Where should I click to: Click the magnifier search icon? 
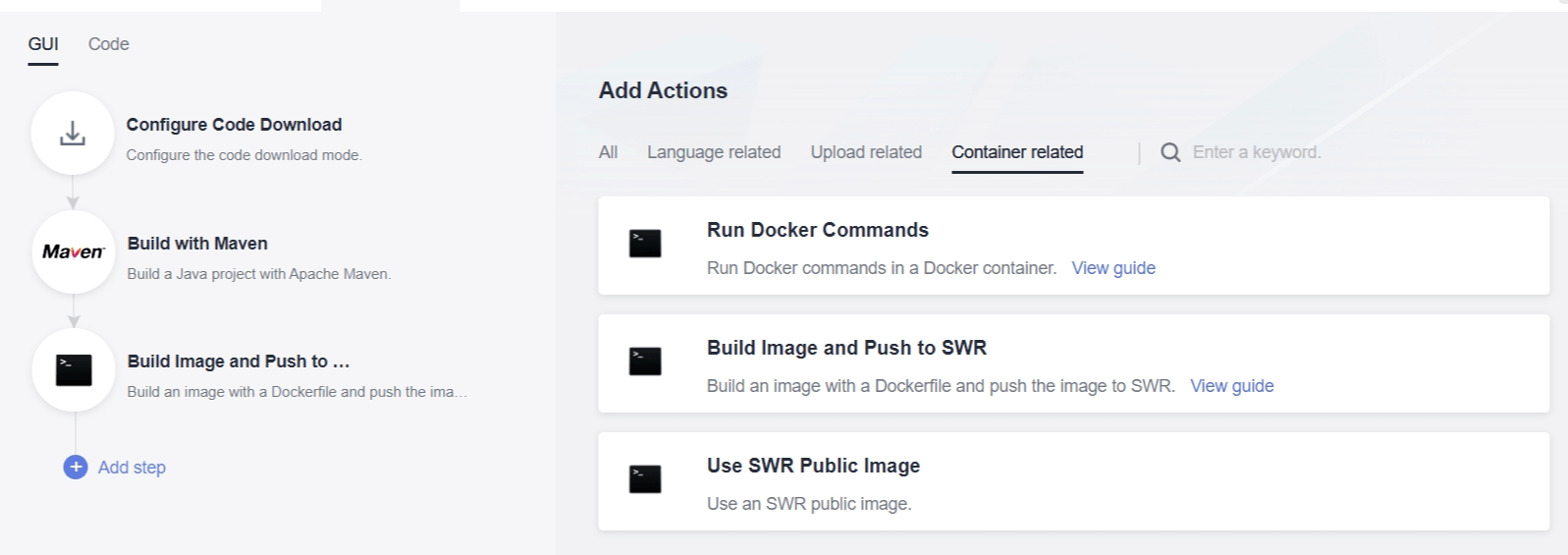tap(1170, 152)
